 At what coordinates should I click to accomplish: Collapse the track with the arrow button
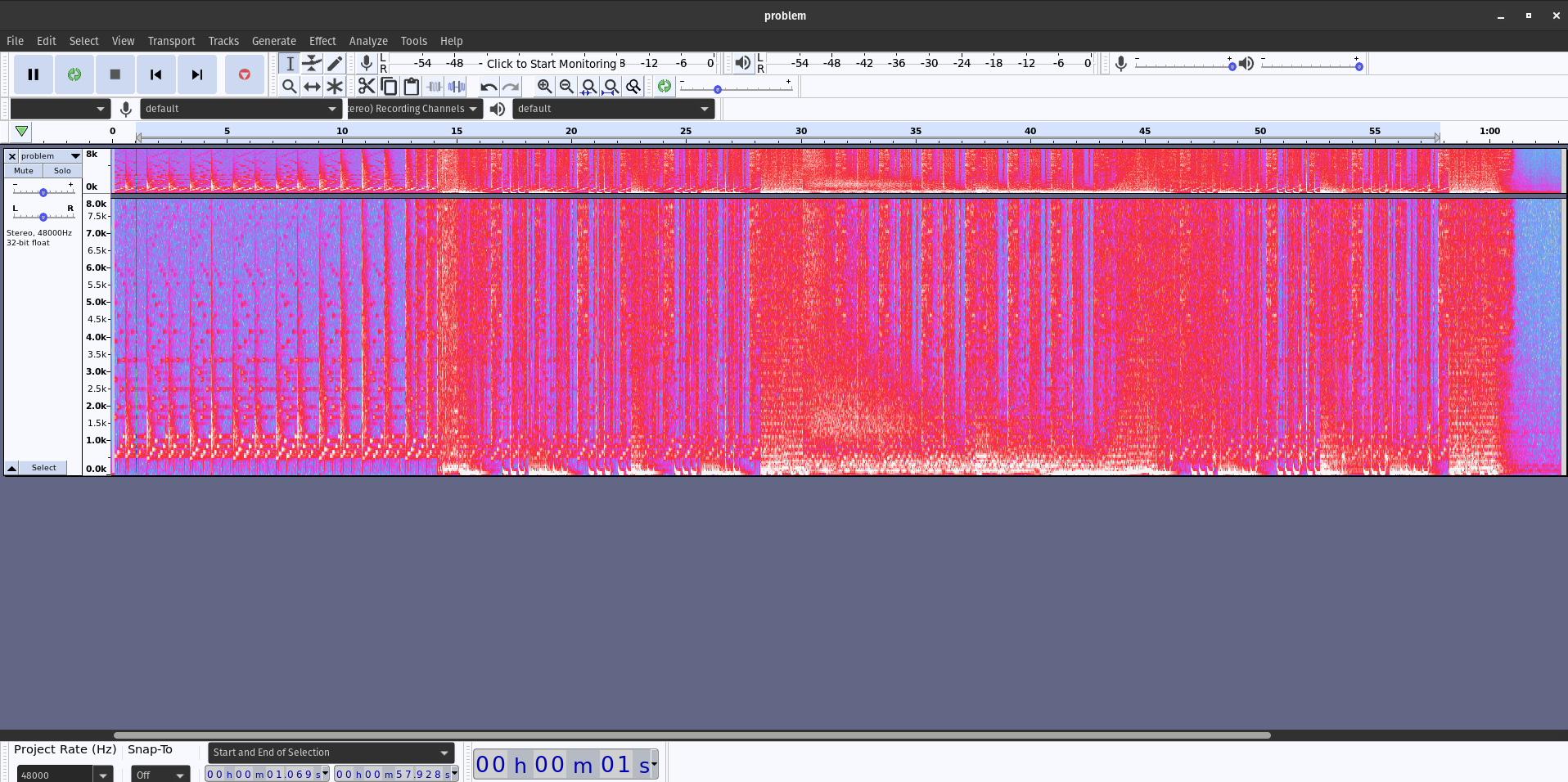point(12,468)
